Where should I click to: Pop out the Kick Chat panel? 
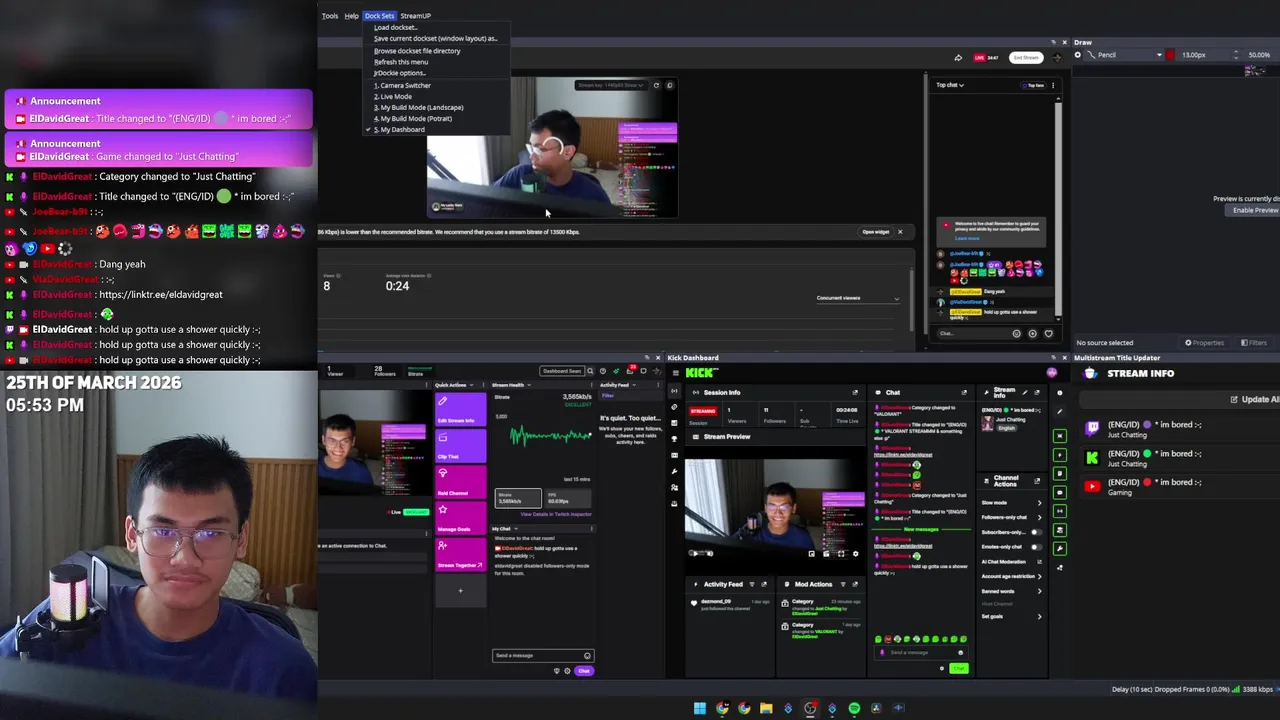click(x=964, y=392)
